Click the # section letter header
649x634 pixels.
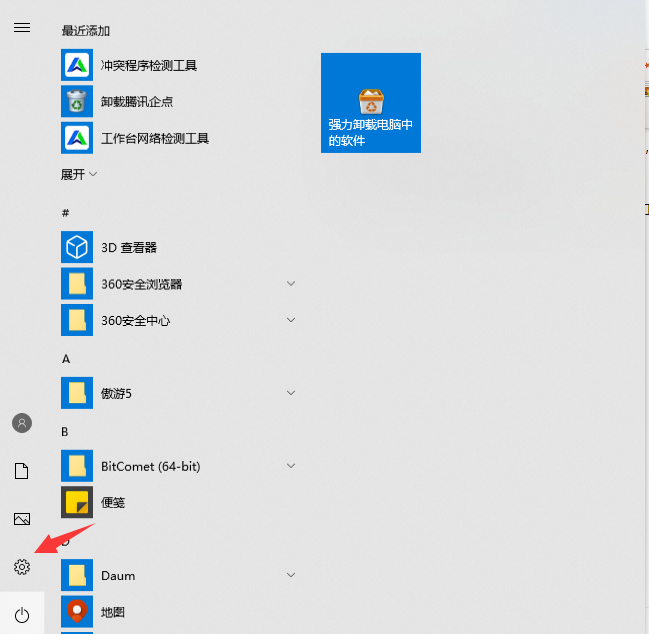[65, 213]
